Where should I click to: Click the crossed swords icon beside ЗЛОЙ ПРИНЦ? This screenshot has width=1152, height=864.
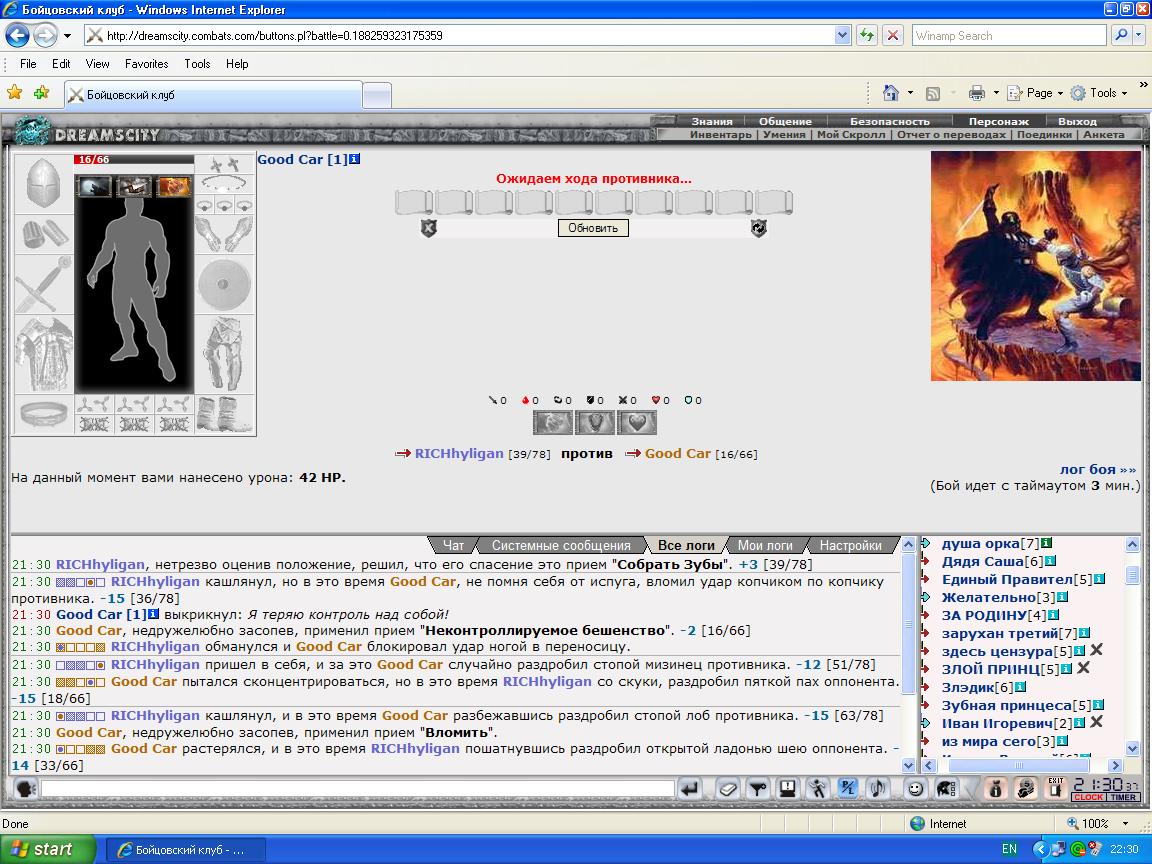tap(1083, 668)
